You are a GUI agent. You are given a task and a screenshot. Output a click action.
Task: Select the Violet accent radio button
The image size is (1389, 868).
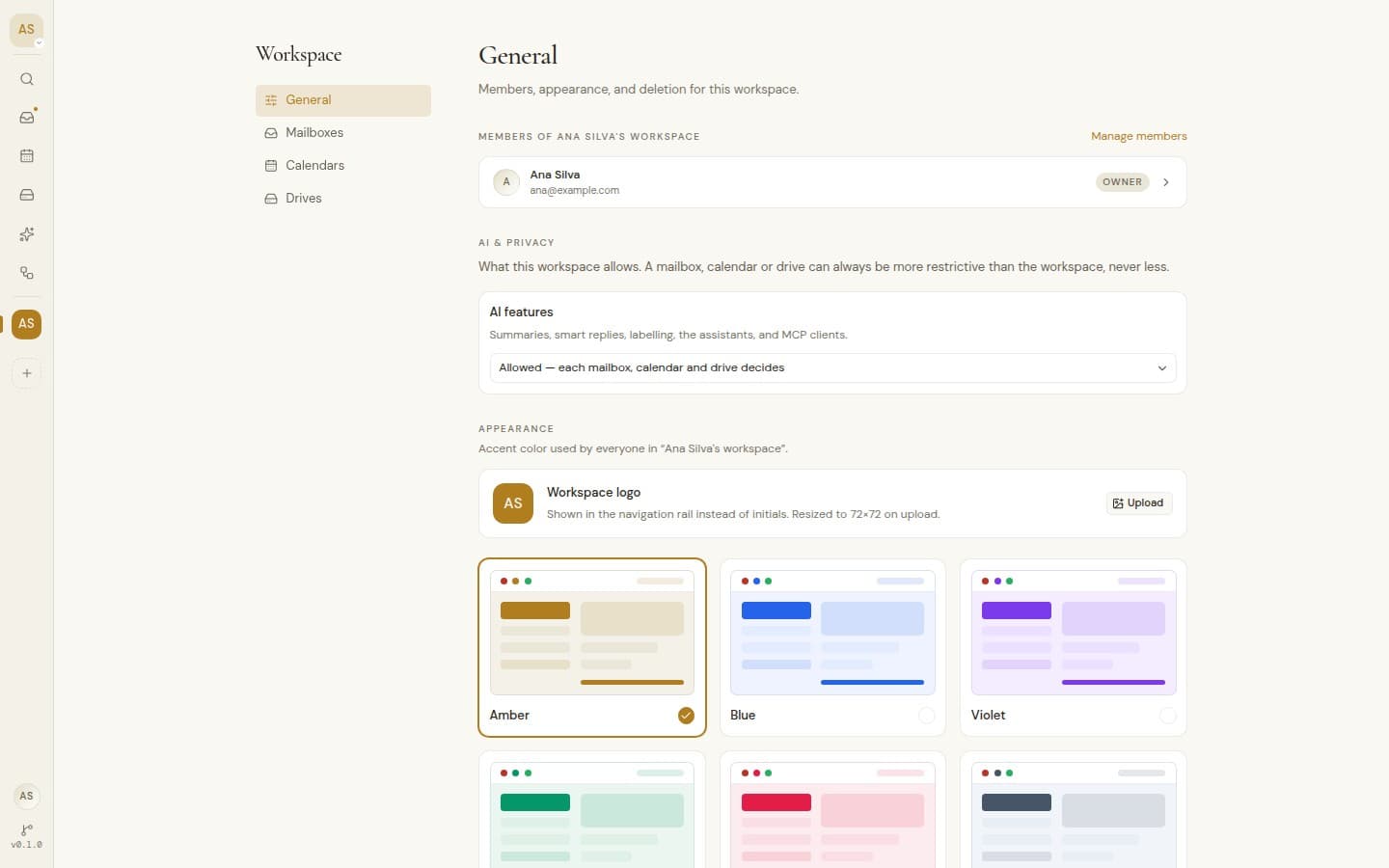point(1167,715)
